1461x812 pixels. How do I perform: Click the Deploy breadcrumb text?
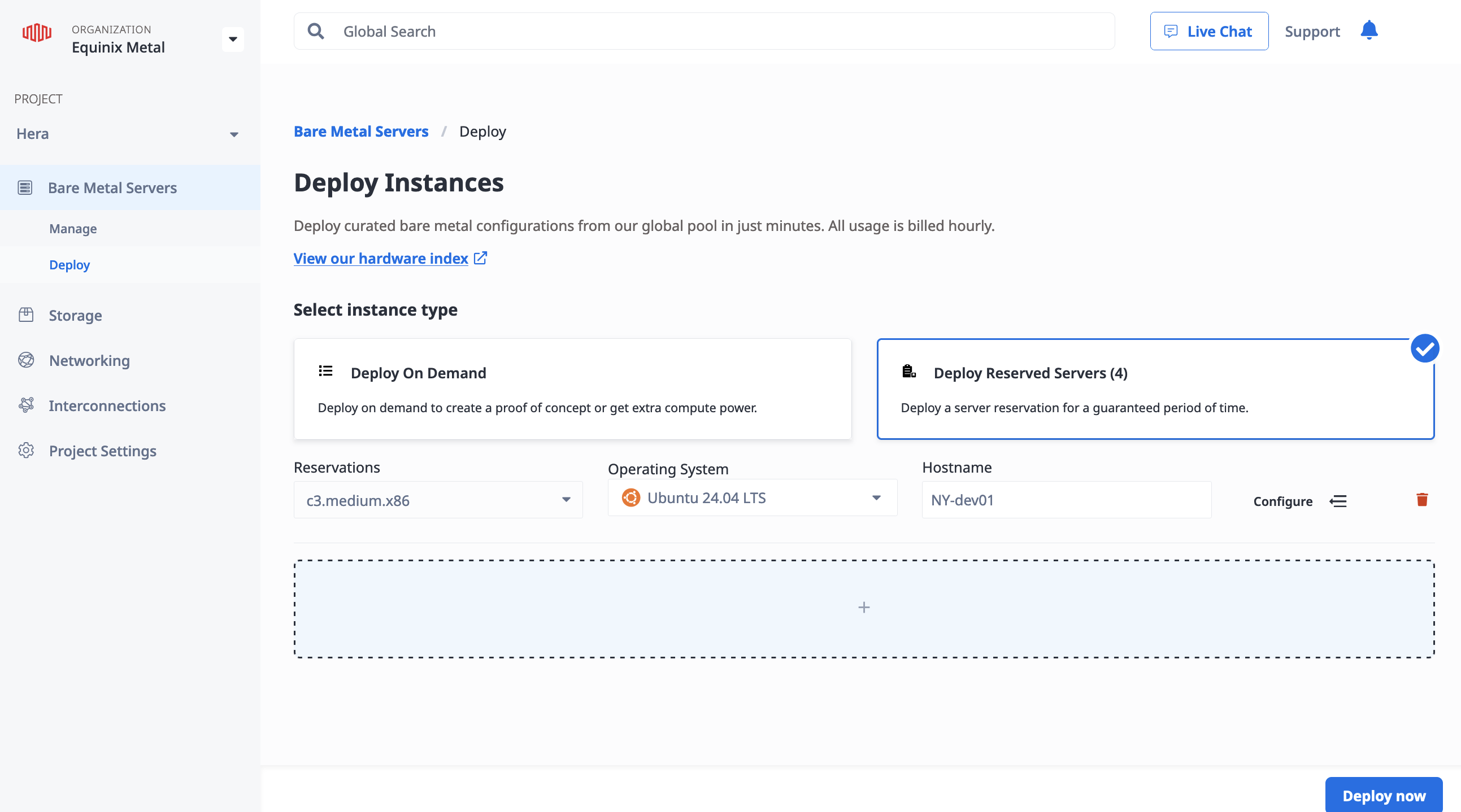click(x=482, y=132)
